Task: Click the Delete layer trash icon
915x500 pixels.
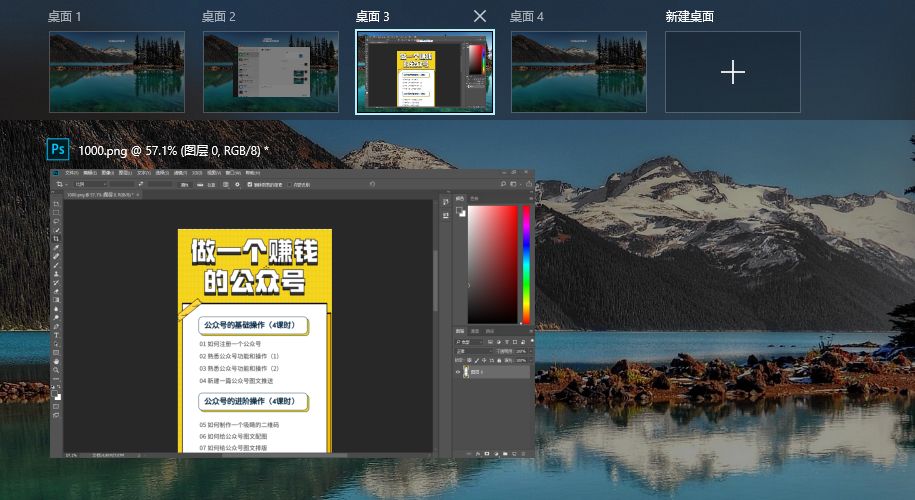Action: [x=523, y=453]
